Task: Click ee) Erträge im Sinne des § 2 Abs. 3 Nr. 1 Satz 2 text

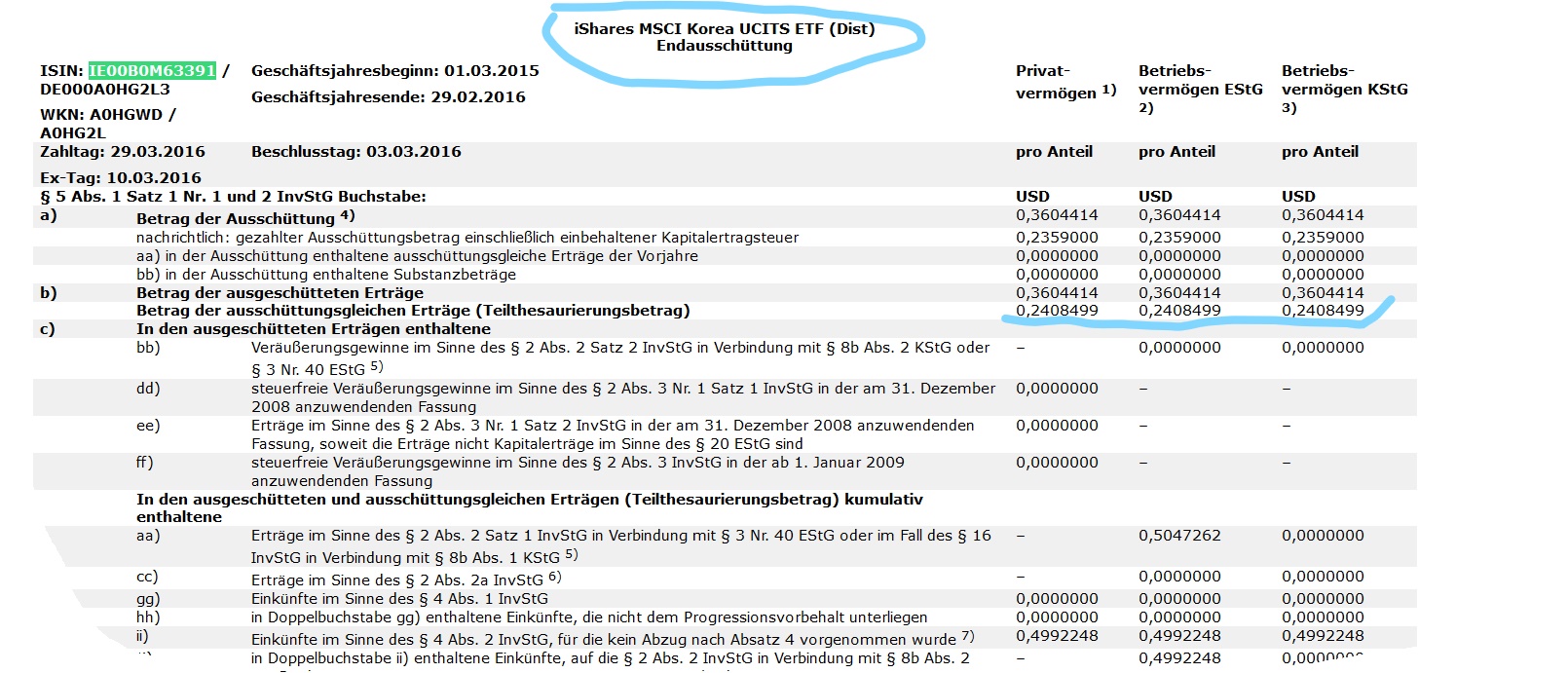Action: point(613,434)
